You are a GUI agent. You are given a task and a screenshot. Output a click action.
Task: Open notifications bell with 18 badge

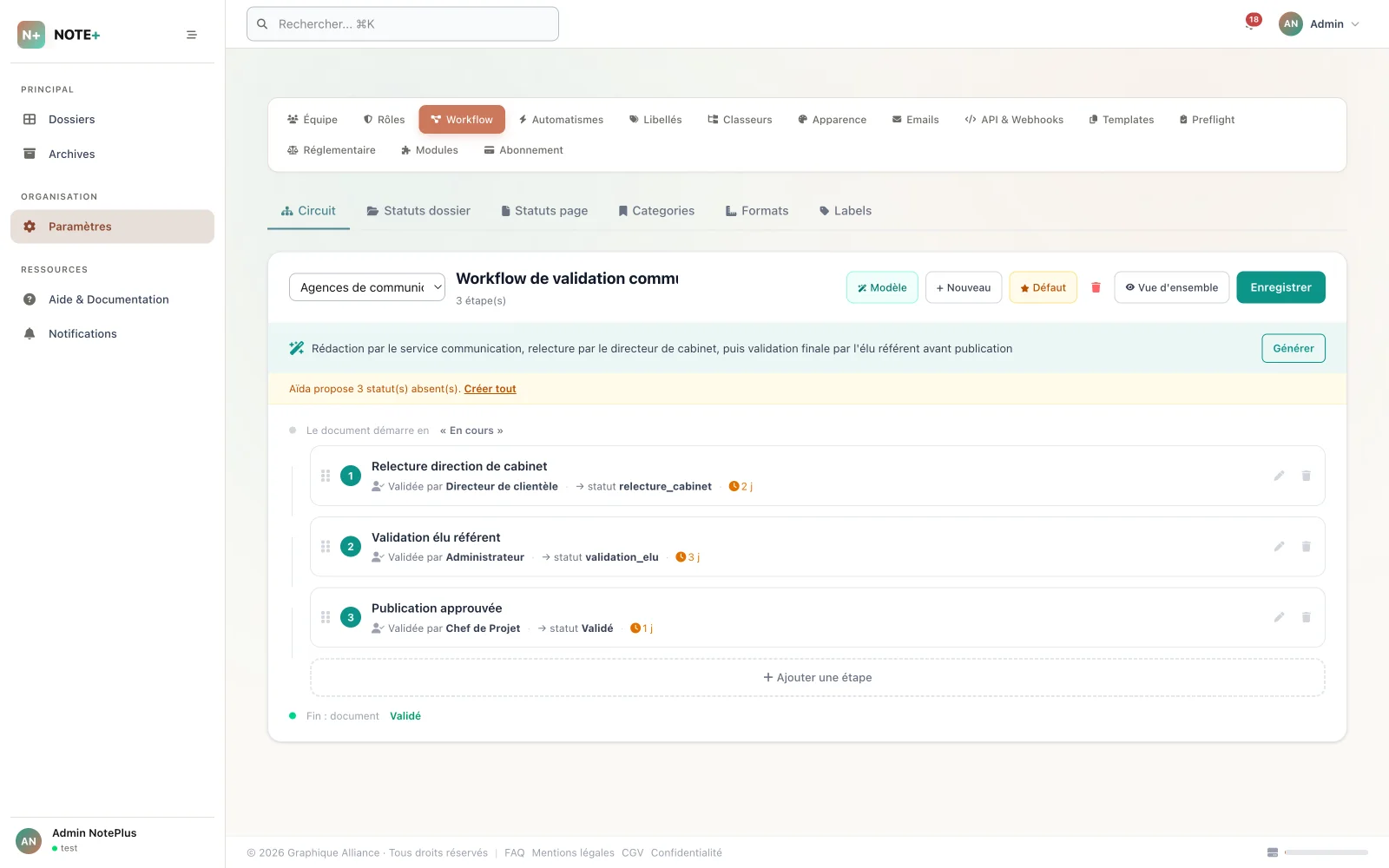tap(1251, 23)
